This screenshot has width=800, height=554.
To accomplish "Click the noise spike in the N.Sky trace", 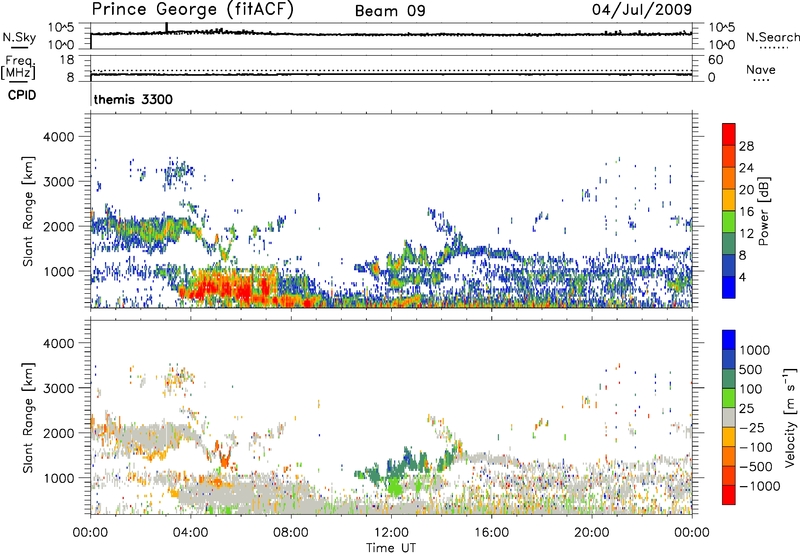I will tap(166, 28).
